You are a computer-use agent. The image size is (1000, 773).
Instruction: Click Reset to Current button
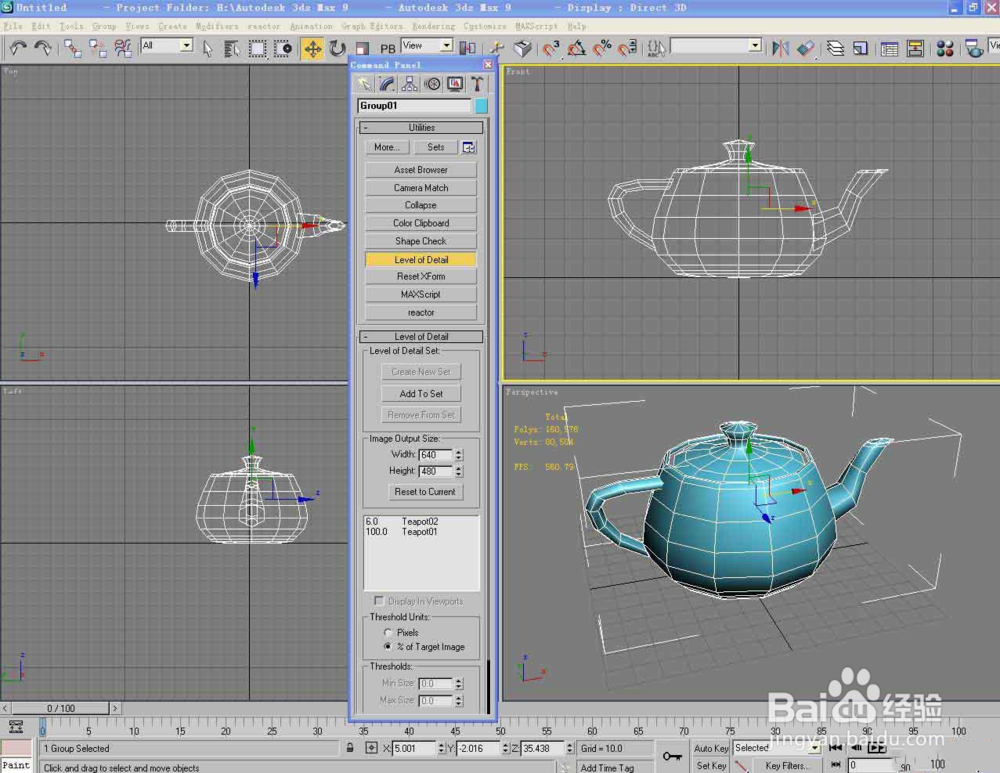425,492
